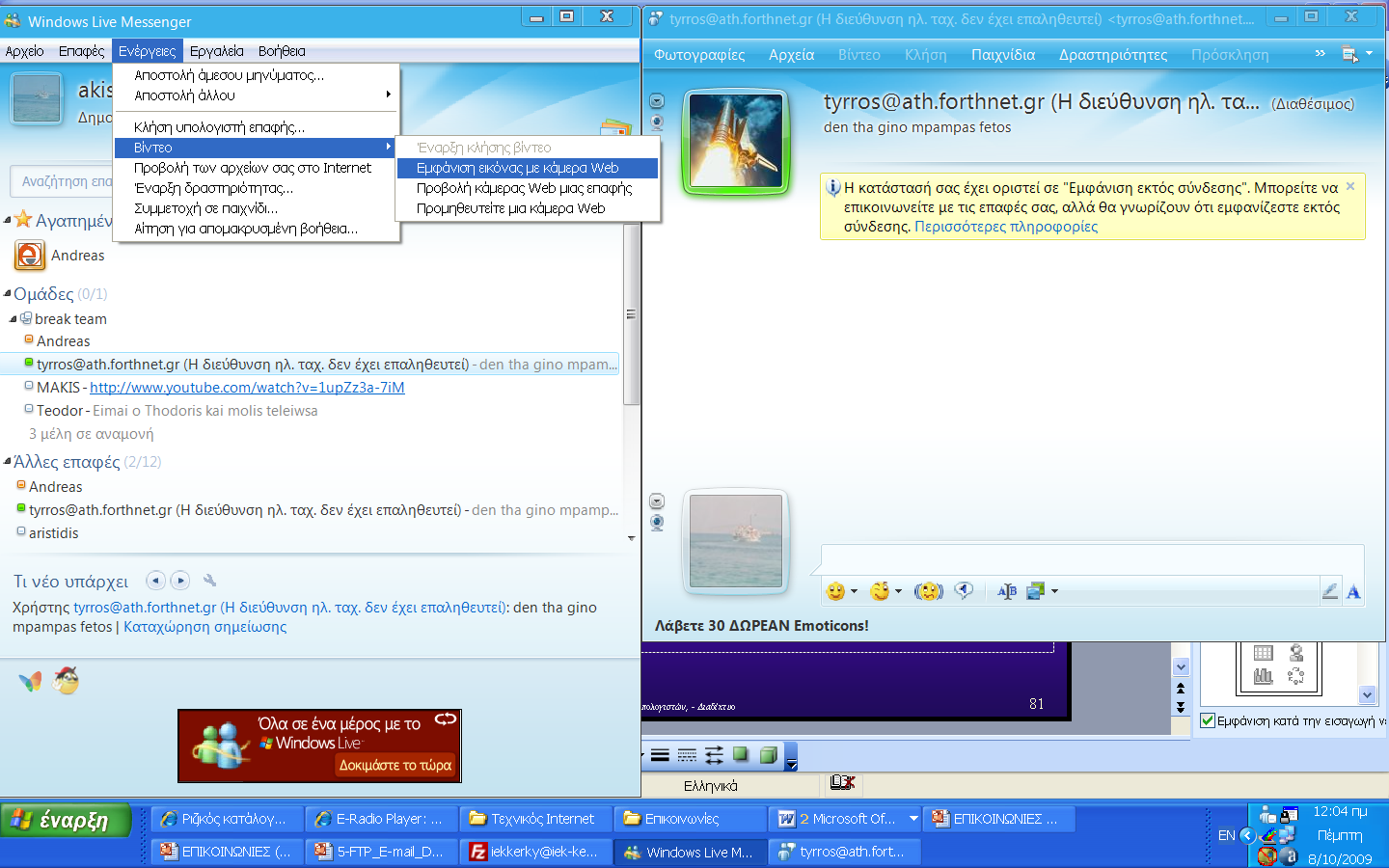Click the voice clip icon

point(964,591)
